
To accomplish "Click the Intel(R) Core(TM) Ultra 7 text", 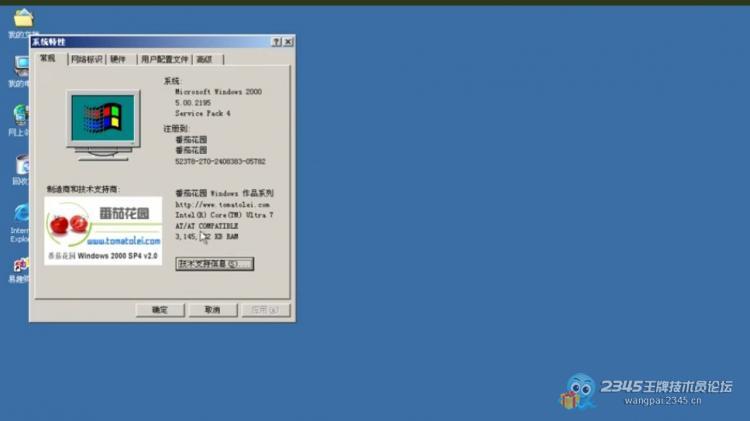I will tap(224, 215).
